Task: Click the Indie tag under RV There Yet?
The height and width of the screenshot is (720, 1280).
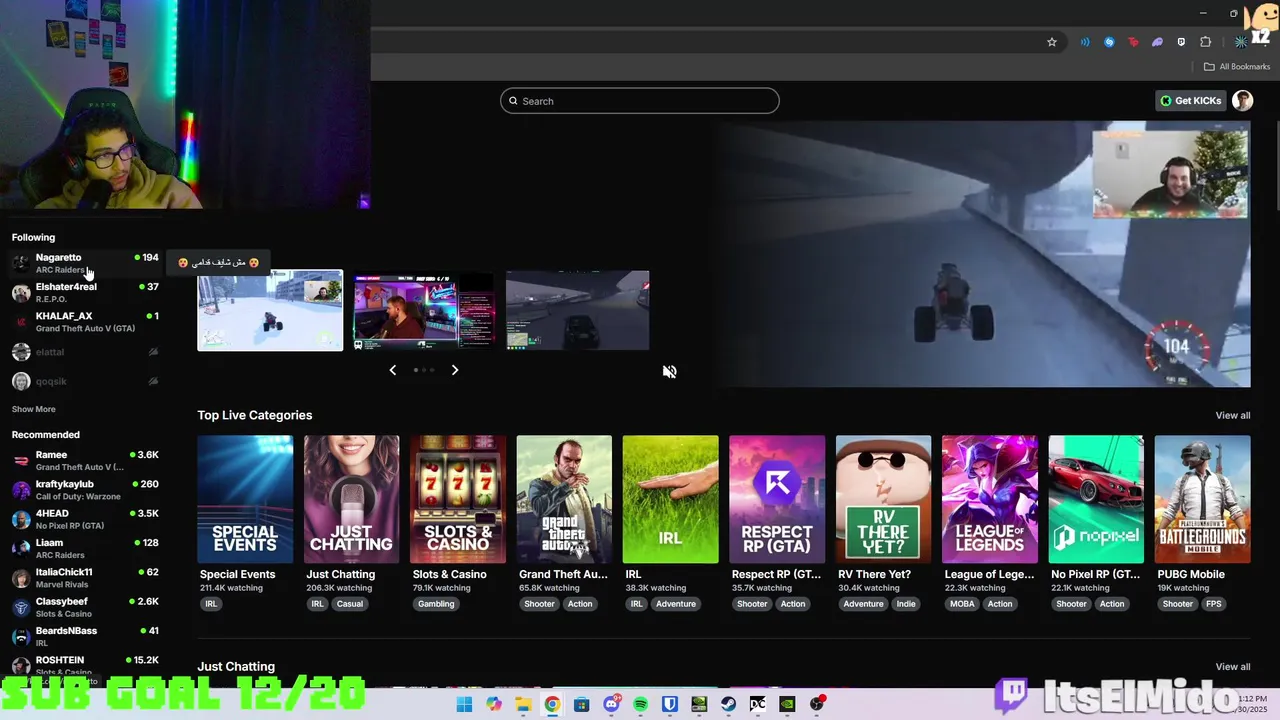Action: click(906, 604)
